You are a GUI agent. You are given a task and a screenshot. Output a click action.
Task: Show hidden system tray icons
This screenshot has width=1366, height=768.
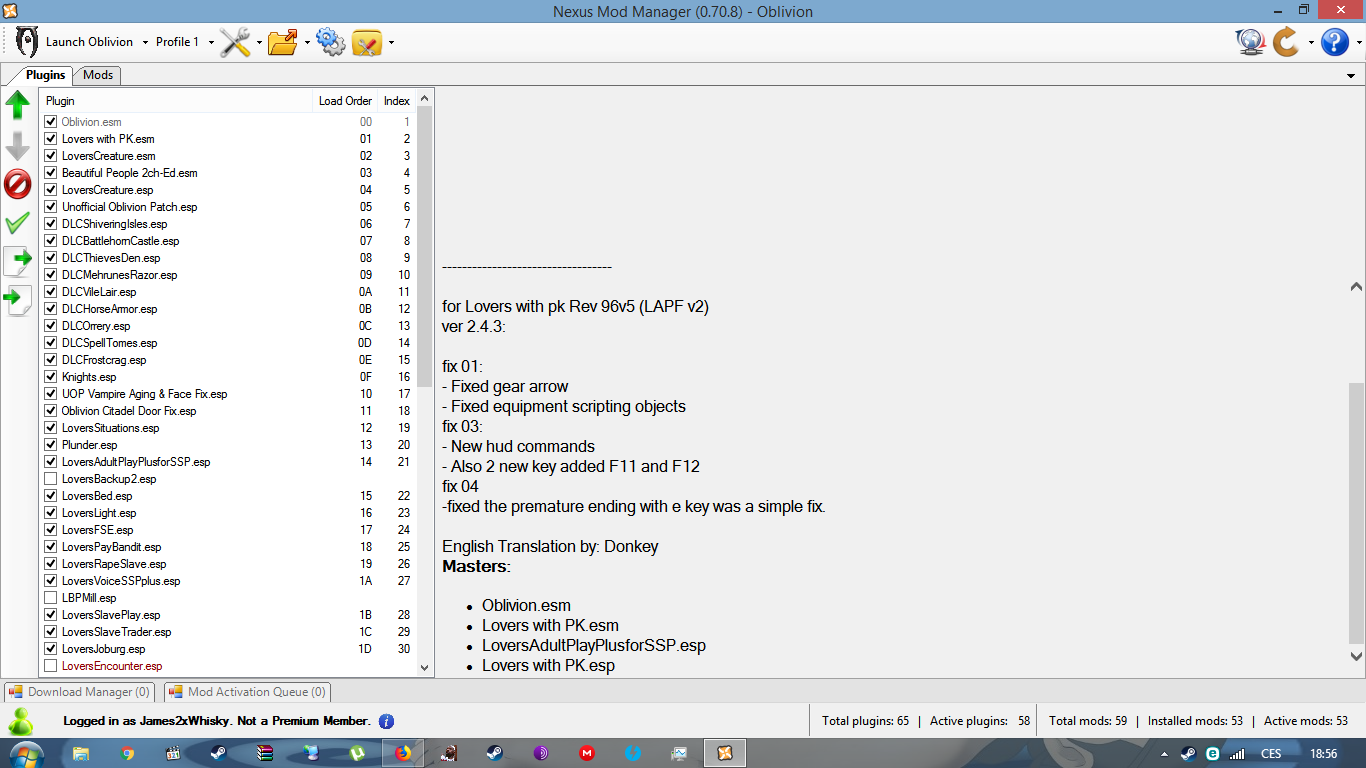click(x=1164, y=754)
